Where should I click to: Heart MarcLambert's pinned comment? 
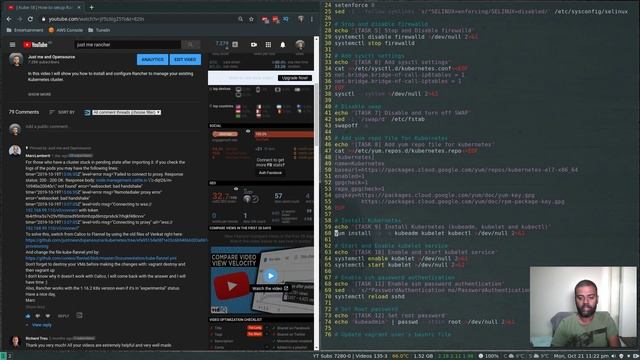(48, 316)
